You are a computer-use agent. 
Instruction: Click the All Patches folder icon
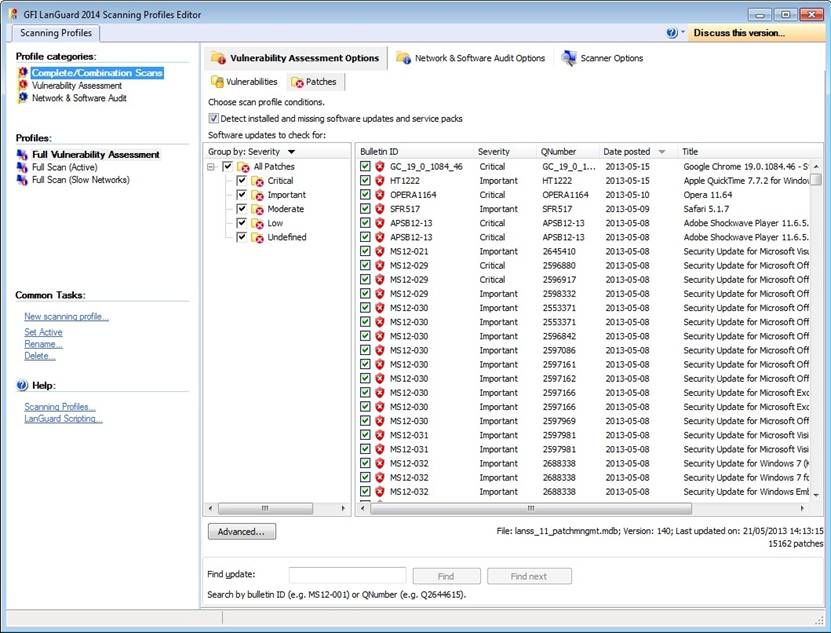coord(243,167)
